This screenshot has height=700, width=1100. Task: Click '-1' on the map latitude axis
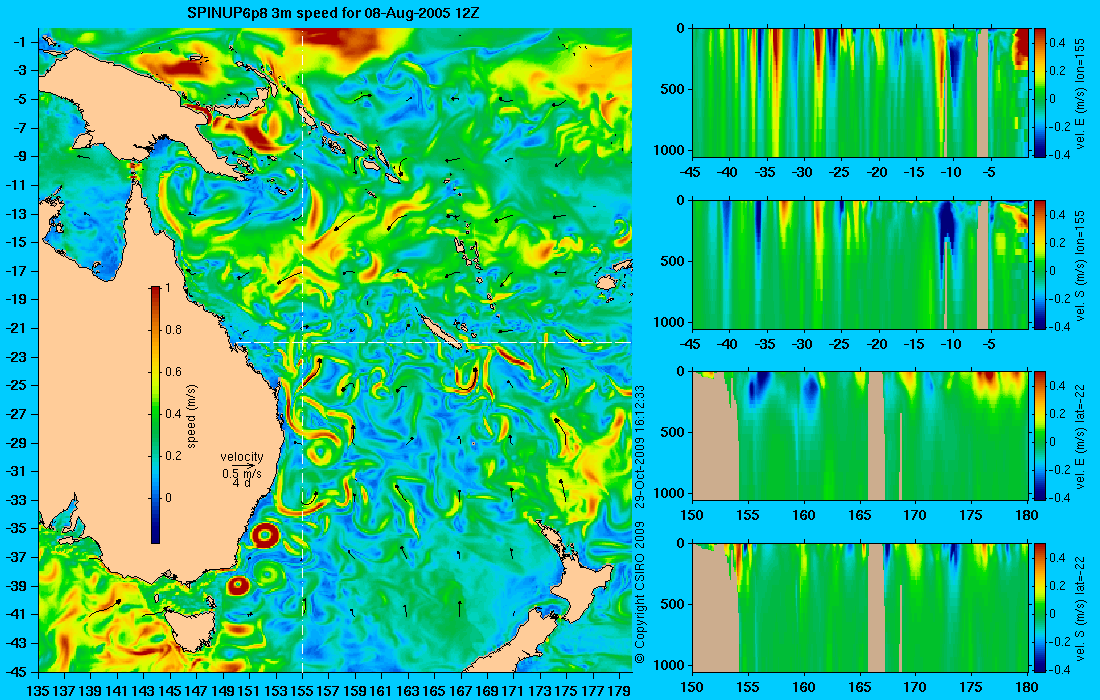(18, 42)
